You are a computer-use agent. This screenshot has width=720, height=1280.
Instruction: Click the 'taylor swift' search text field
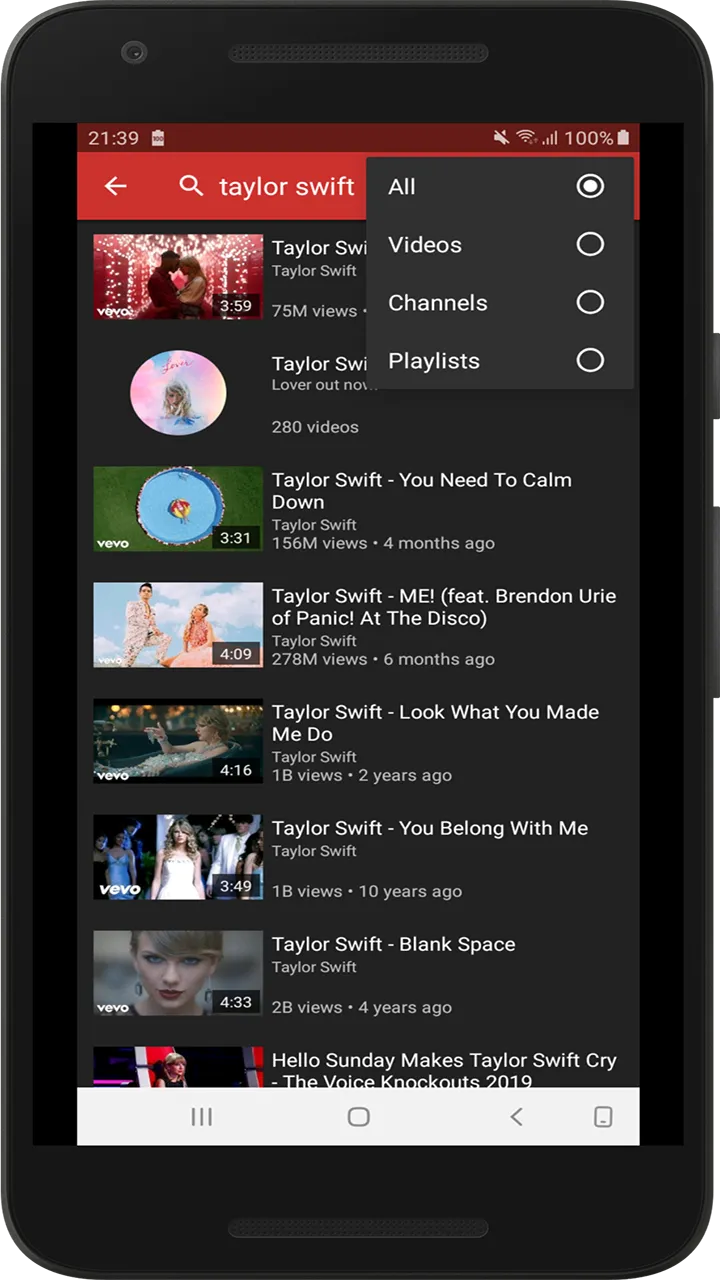tap(287, 187)
